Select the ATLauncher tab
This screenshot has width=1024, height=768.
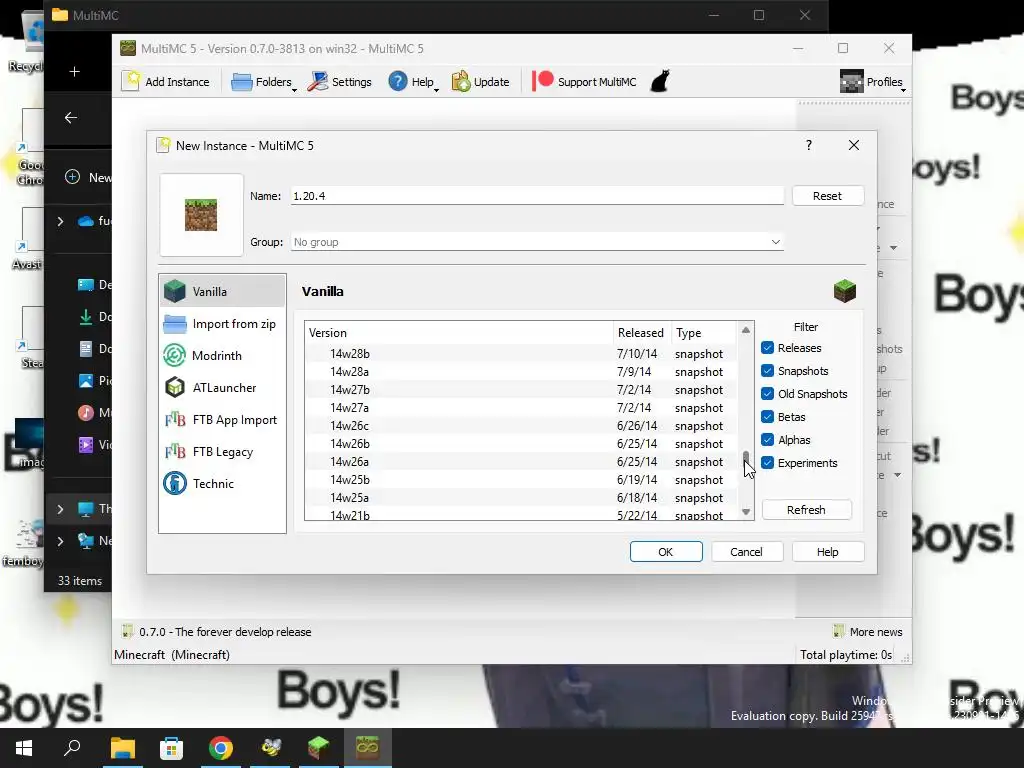(x=222, y=388)
